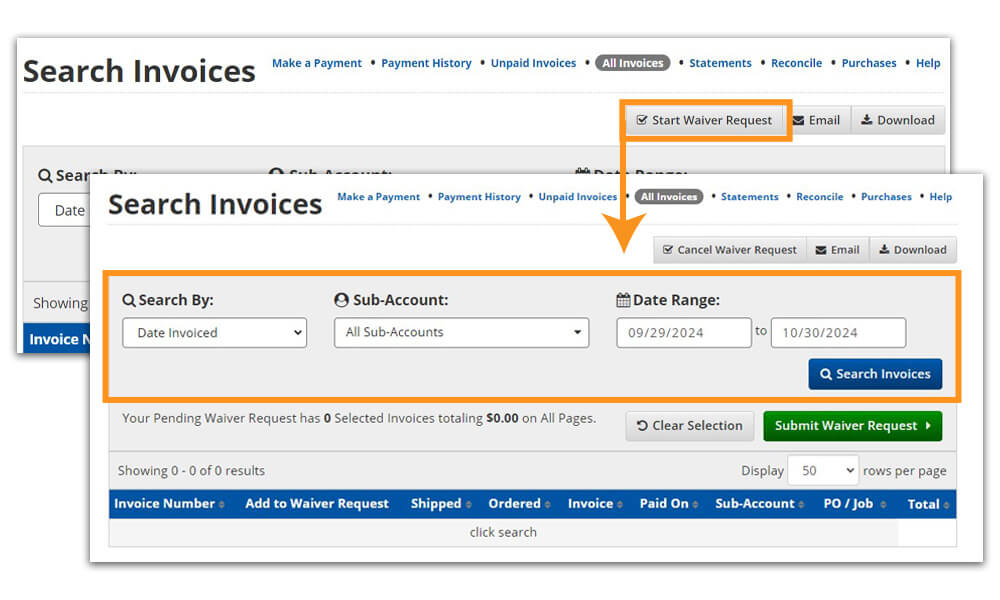Open Make a Payment link in front panel

coord(379,197)
